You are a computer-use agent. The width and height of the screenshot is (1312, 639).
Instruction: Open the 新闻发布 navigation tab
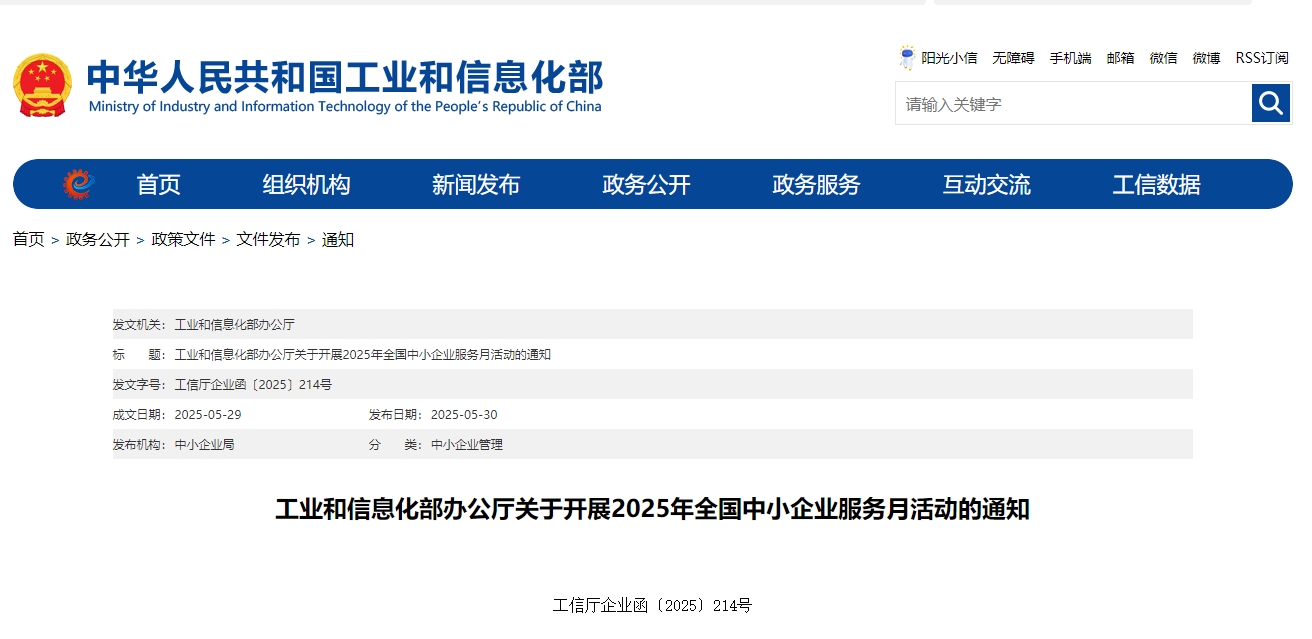tap(475, 184)
